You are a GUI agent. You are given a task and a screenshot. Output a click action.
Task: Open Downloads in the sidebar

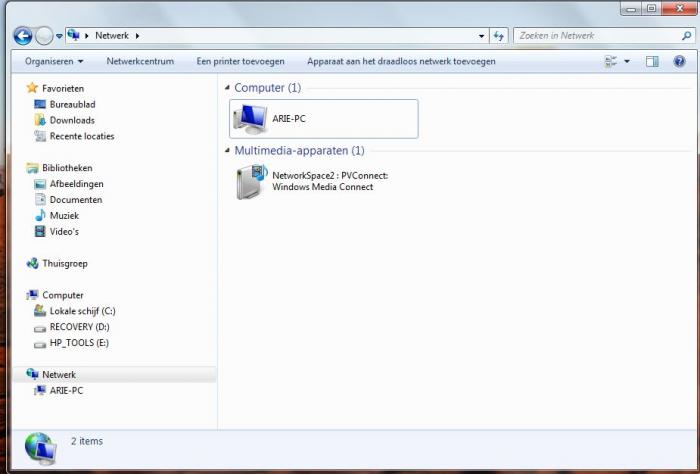click(x=72, y=120)
